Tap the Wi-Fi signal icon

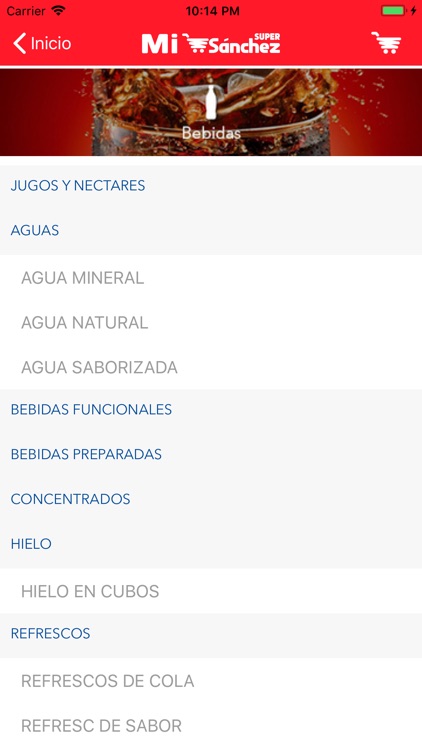click(58, 11)
